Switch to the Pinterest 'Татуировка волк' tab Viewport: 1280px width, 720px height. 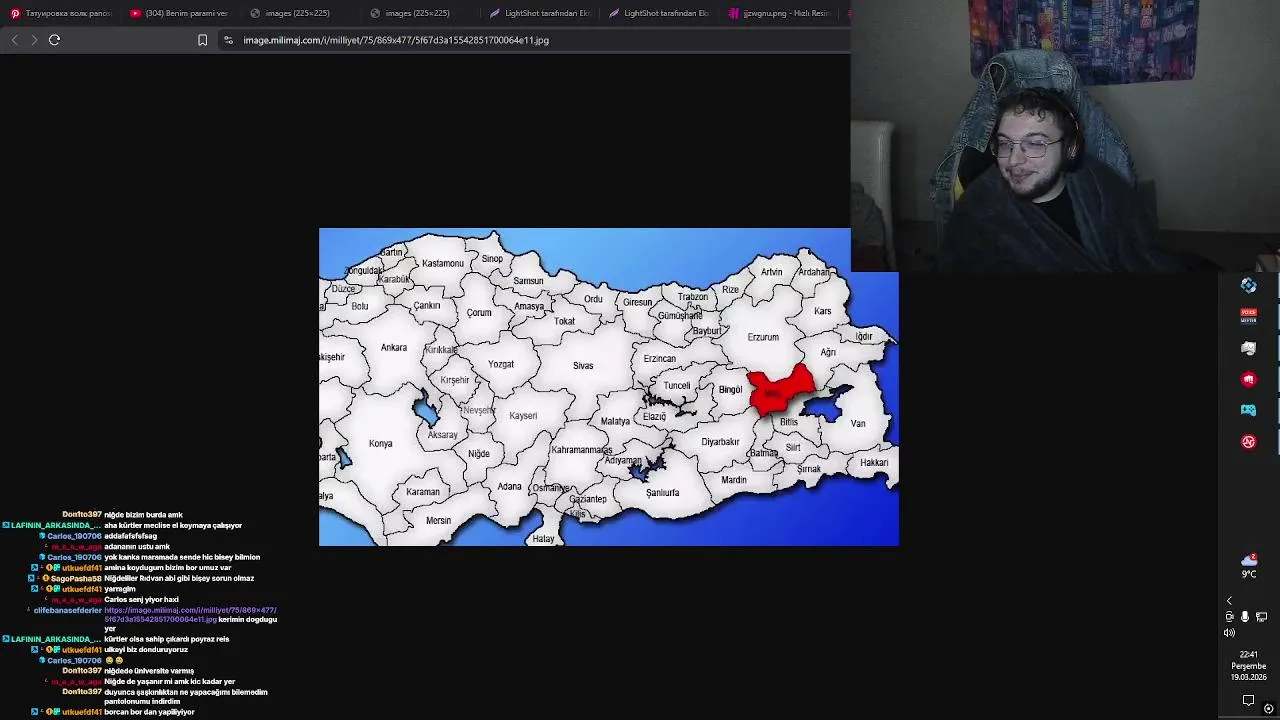click(60, 13)
